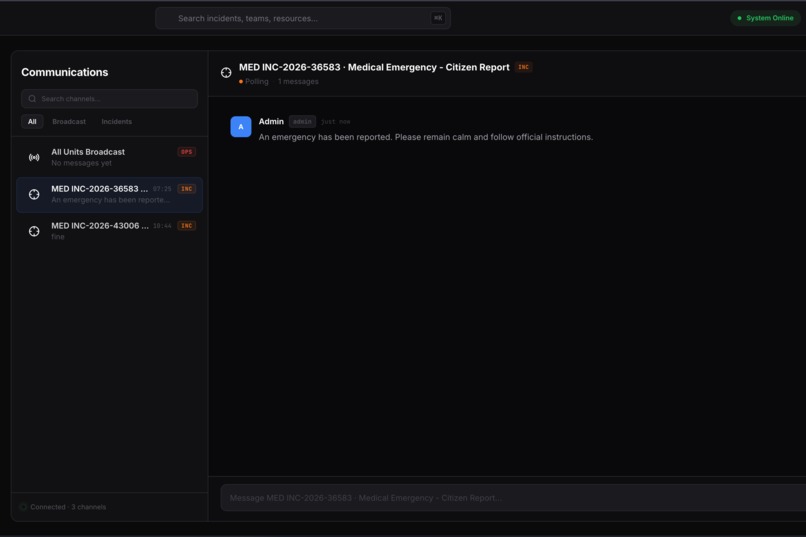Switch to the Broadcast filter tab
806x537 pixels.
(x=69, y=122)
